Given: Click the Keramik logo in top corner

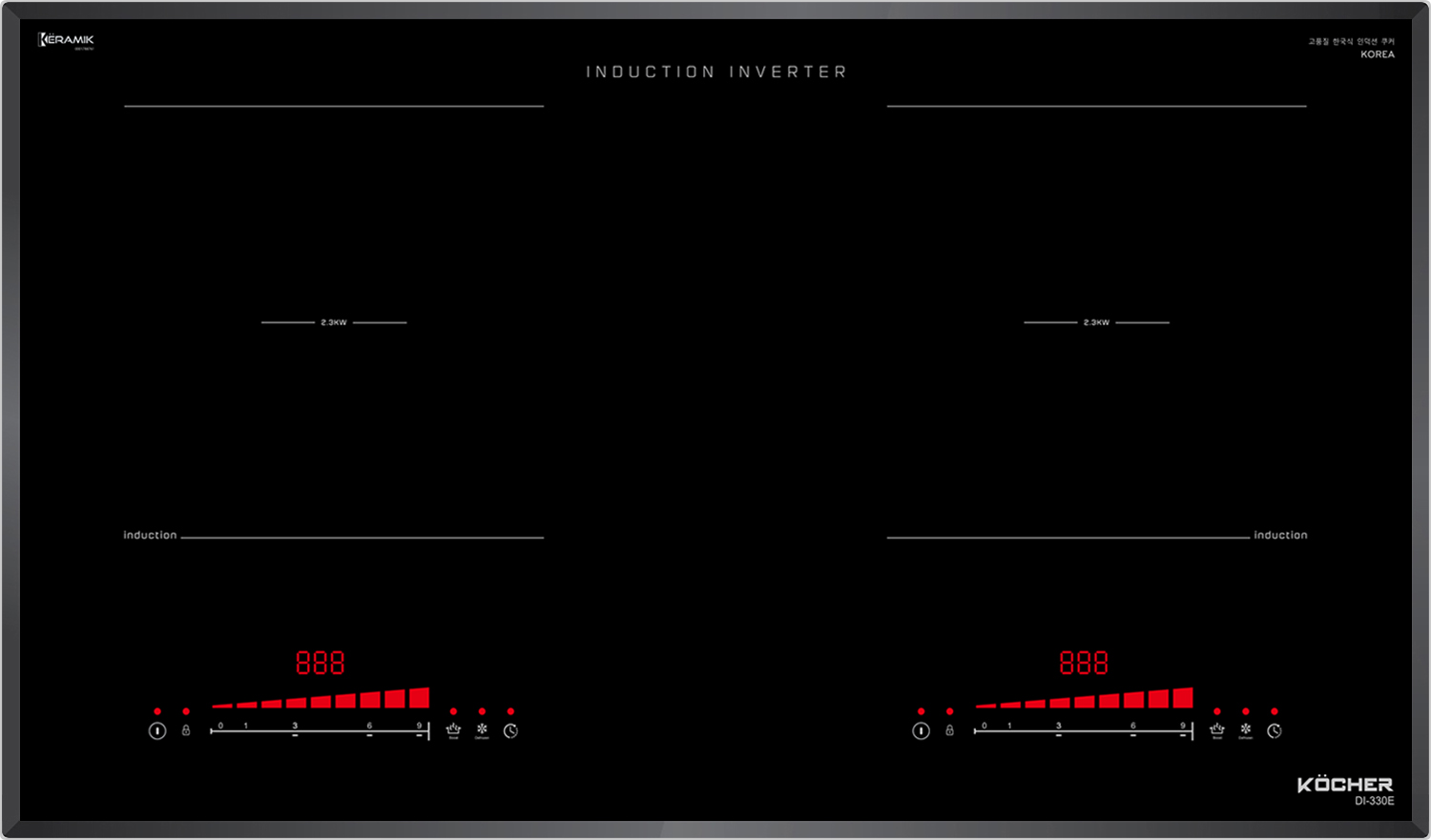Looking at the screenshot, I should coord(66,40).
